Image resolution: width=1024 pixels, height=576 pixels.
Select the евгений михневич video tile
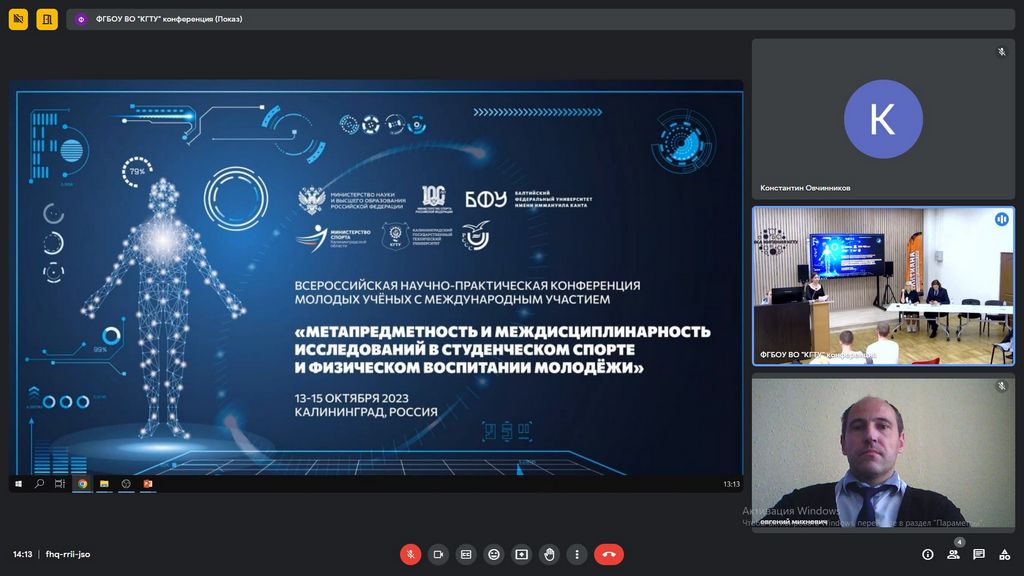[x=882, y=453]
